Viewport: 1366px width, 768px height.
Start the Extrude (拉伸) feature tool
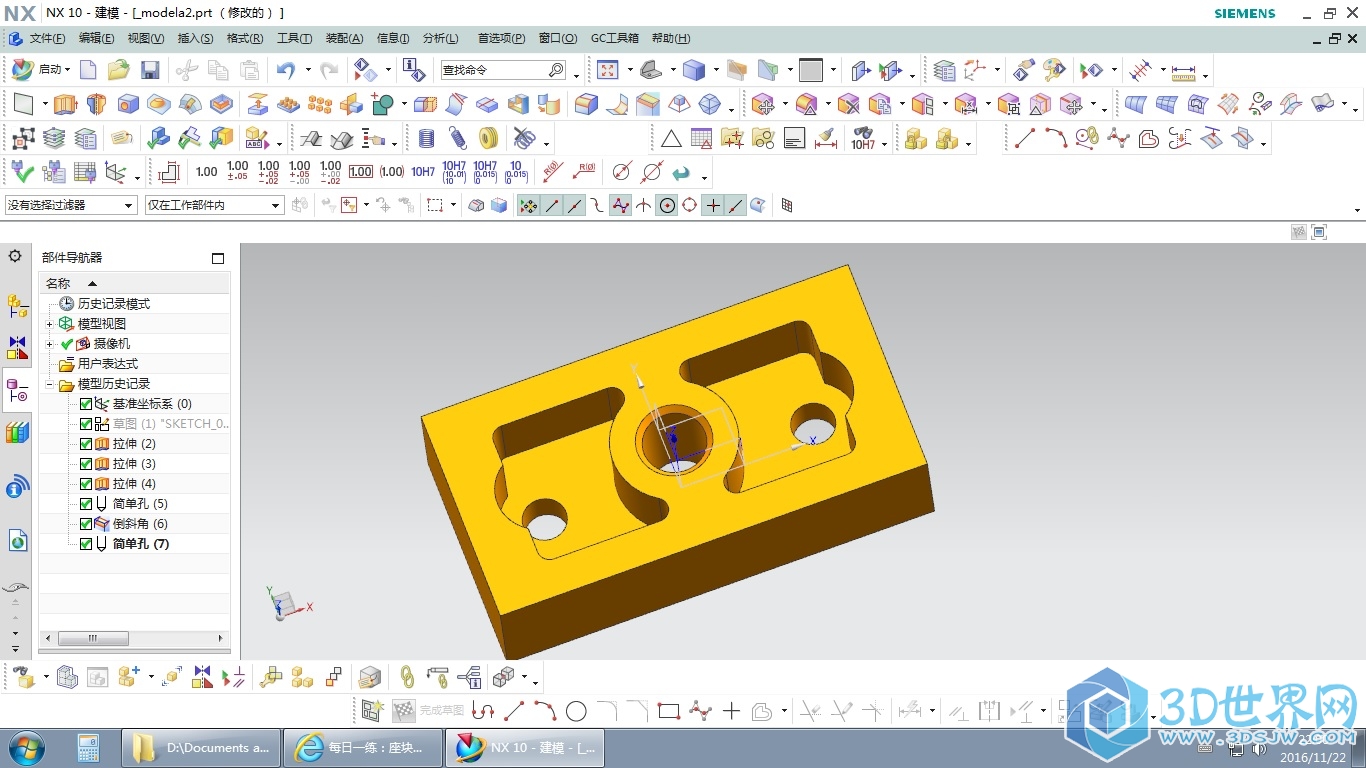(66, 104)
